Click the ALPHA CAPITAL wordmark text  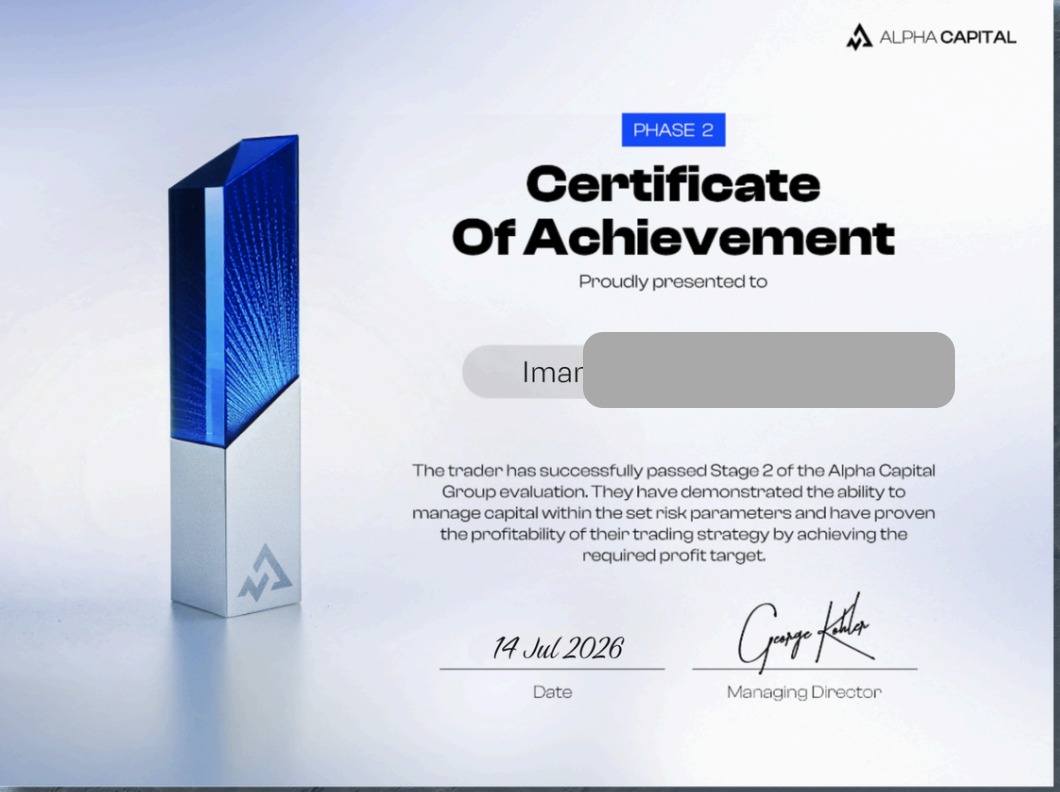947,37
